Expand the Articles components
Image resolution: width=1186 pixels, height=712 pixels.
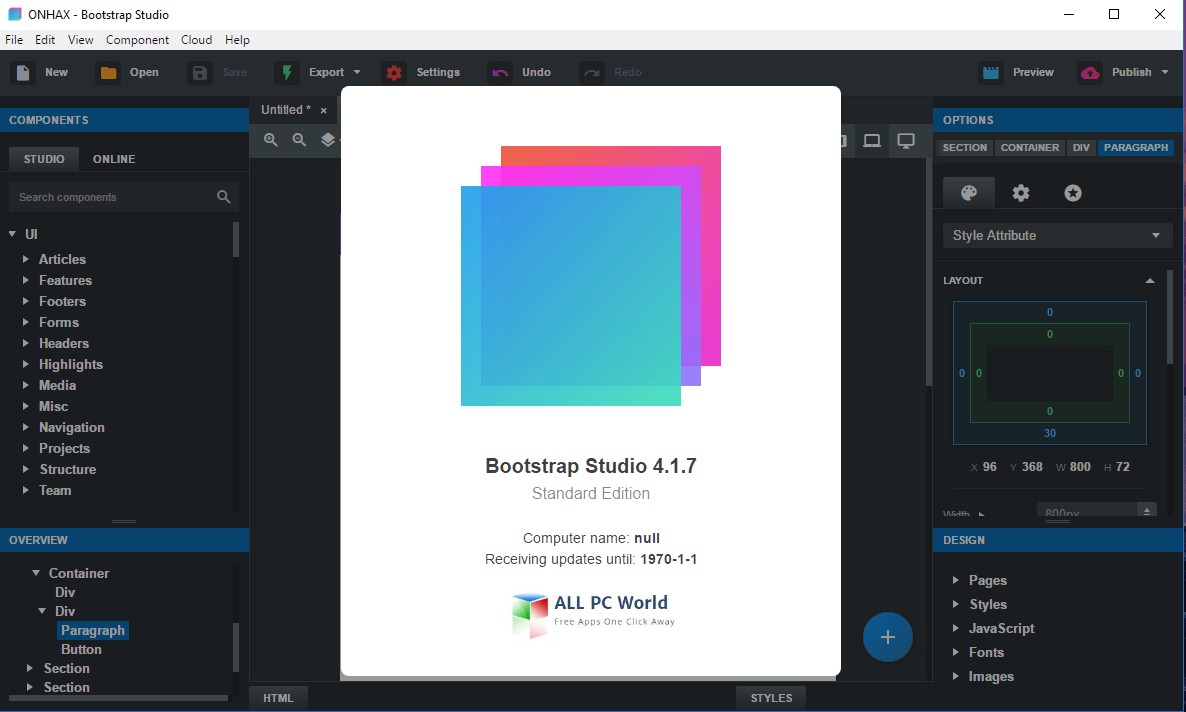point(26,259)
